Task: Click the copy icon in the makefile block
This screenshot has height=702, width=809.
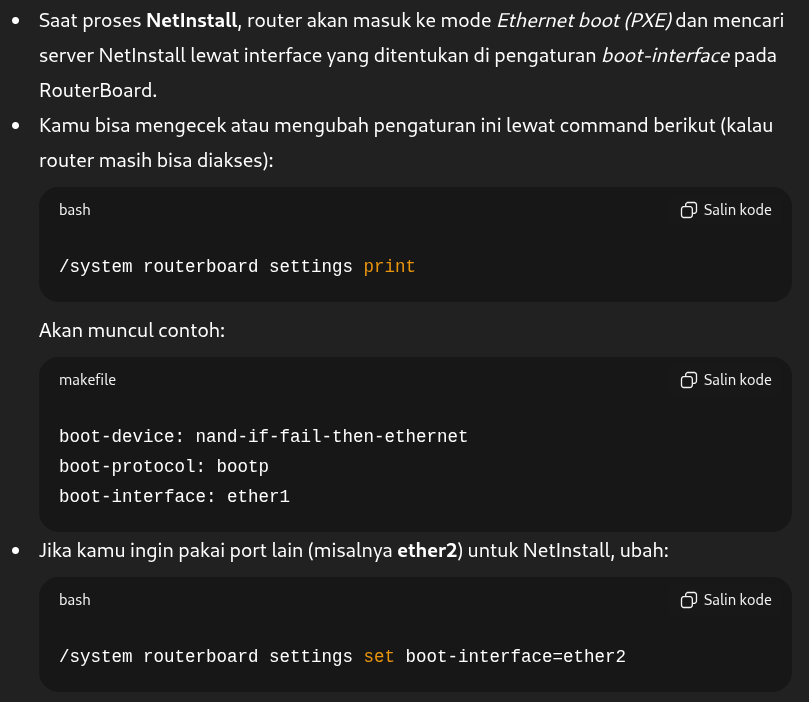Action: pyautogui.click(x=688, y=380)
